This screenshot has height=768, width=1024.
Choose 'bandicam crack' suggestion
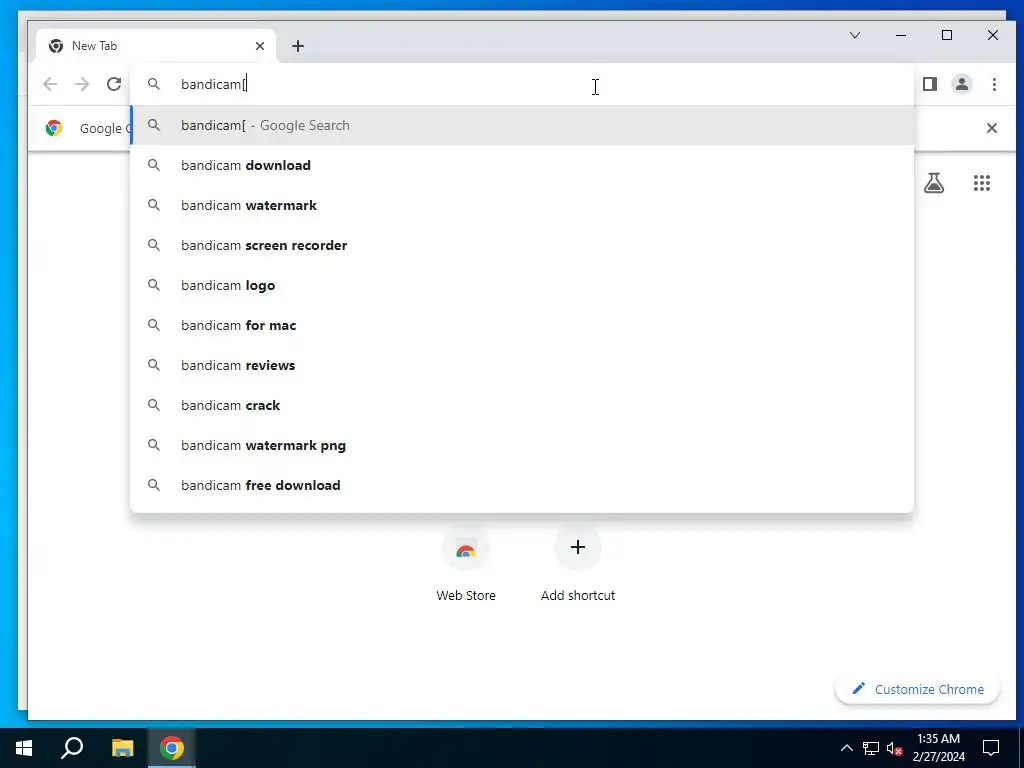point(522,405)
